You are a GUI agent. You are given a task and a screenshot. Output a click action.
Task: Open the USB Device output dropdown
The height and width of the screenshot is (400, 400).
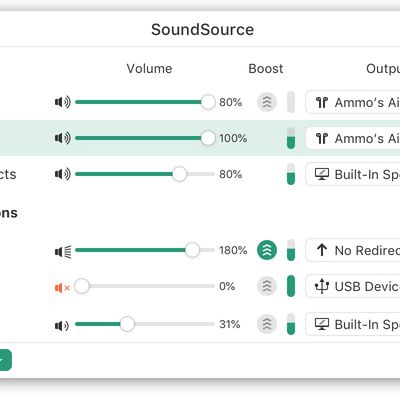353,286
